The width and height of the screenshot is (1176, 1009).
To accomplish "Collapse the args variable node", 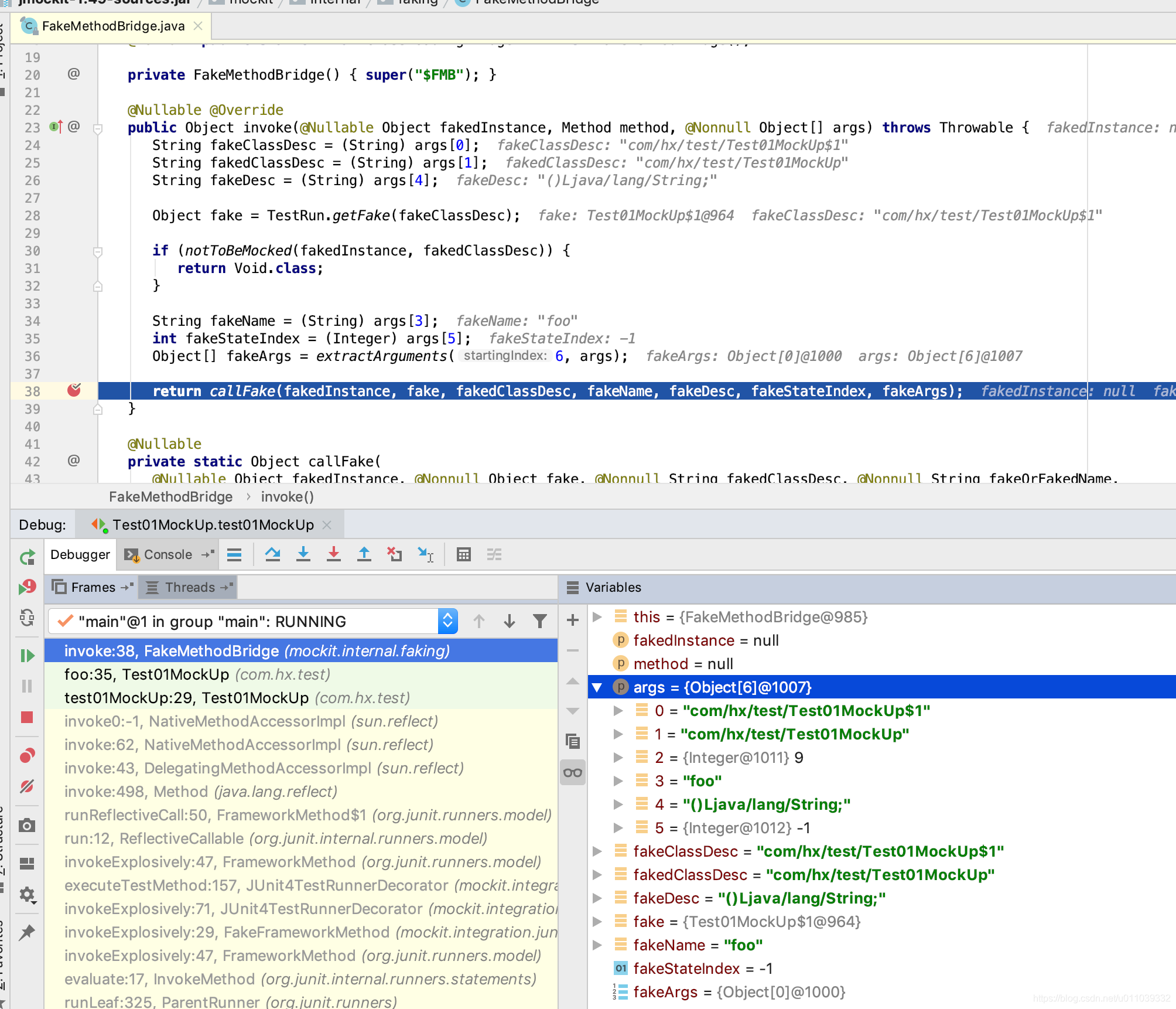I will (x=597, y=687).
